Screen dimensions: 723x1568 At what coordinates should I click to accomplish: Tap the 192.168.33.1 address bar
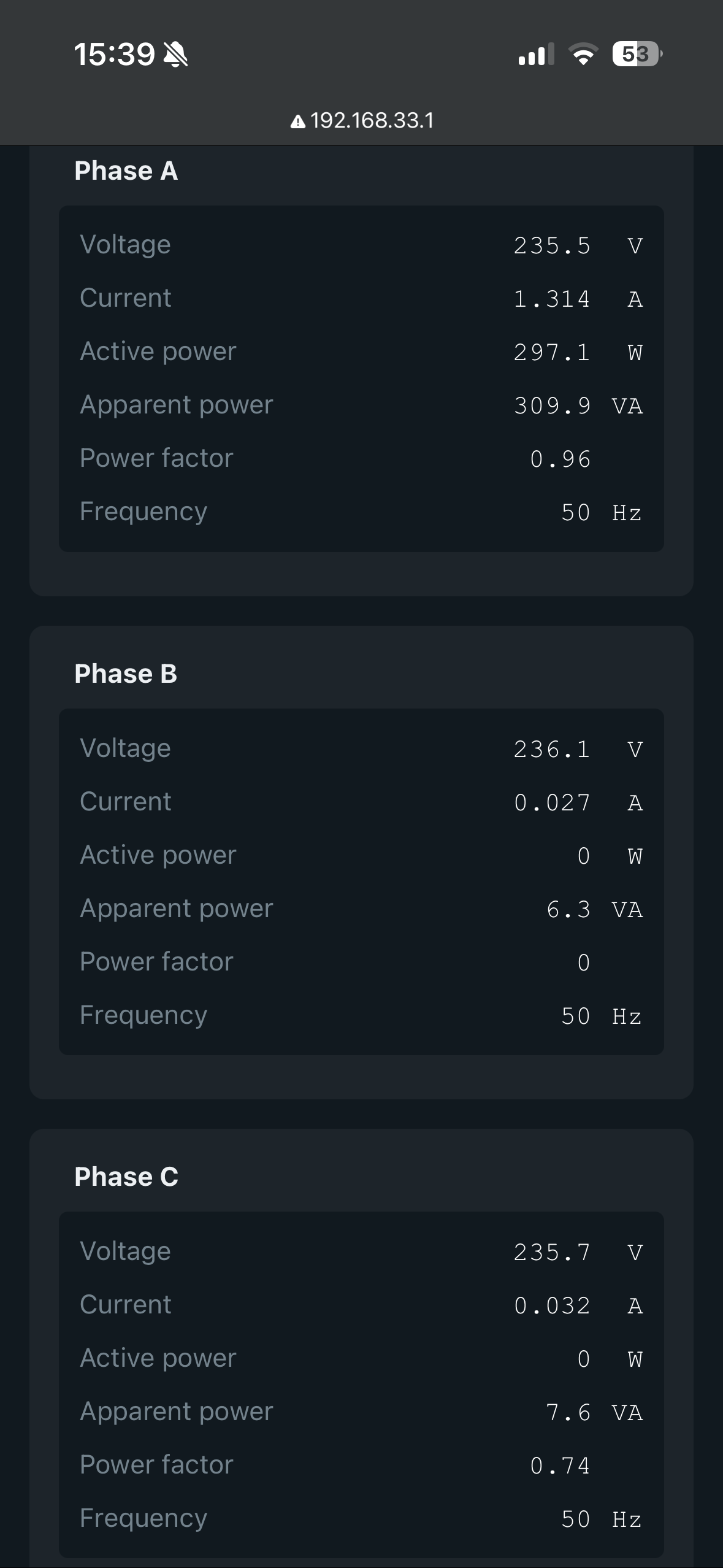pyautogui.click(x=371, y=120)
